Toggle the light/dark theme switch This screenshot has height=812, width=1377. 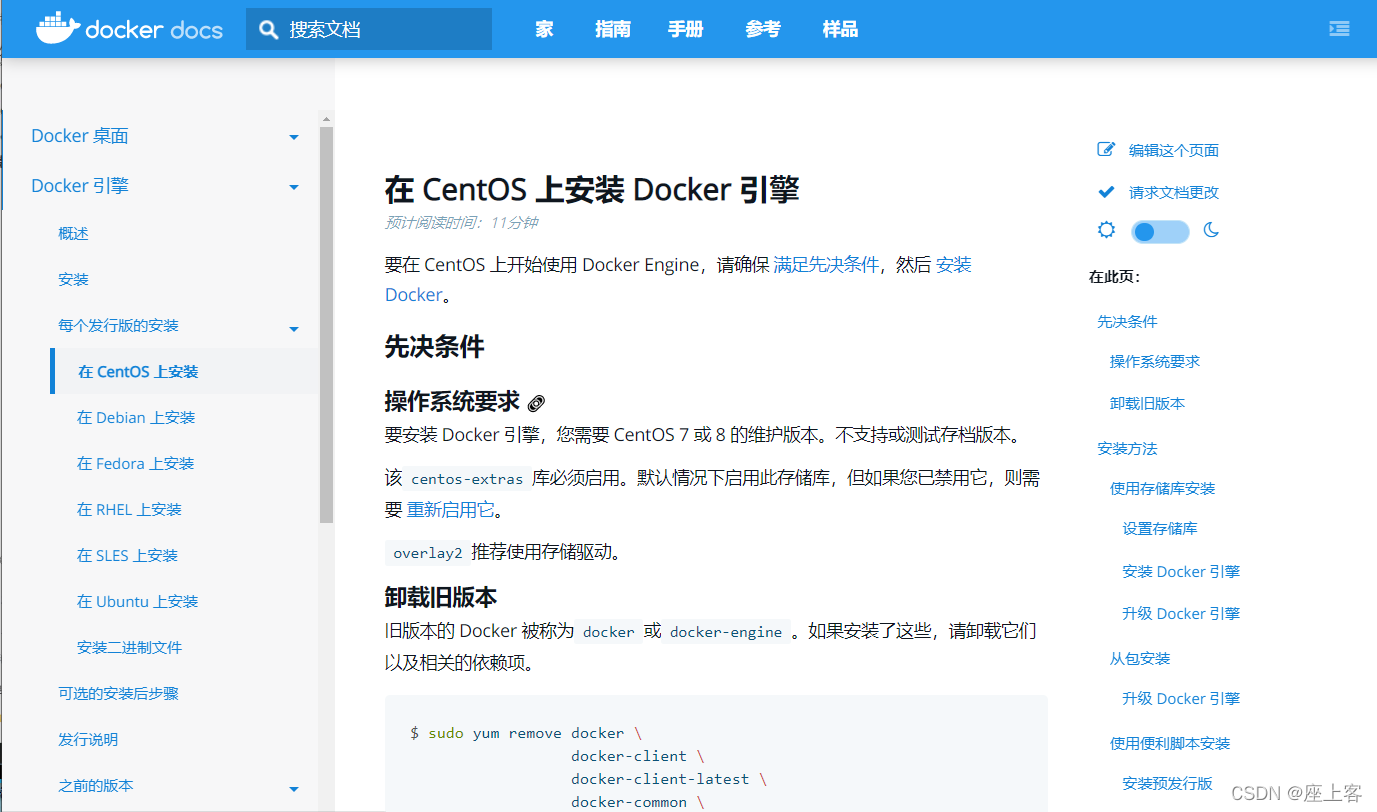pyautogui.click(x=1160, y=232)
